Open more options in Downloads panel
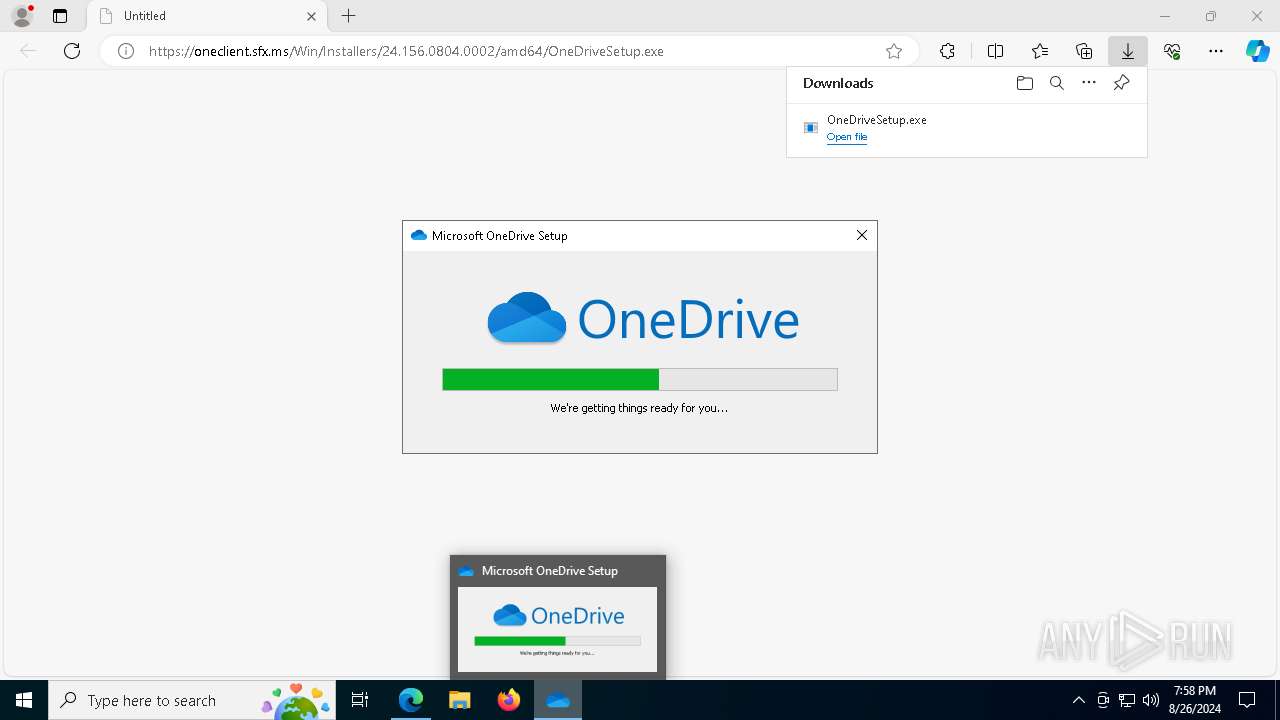Image resolution: width=1280 pixels, height=720 pixels. click(1089, 83)
